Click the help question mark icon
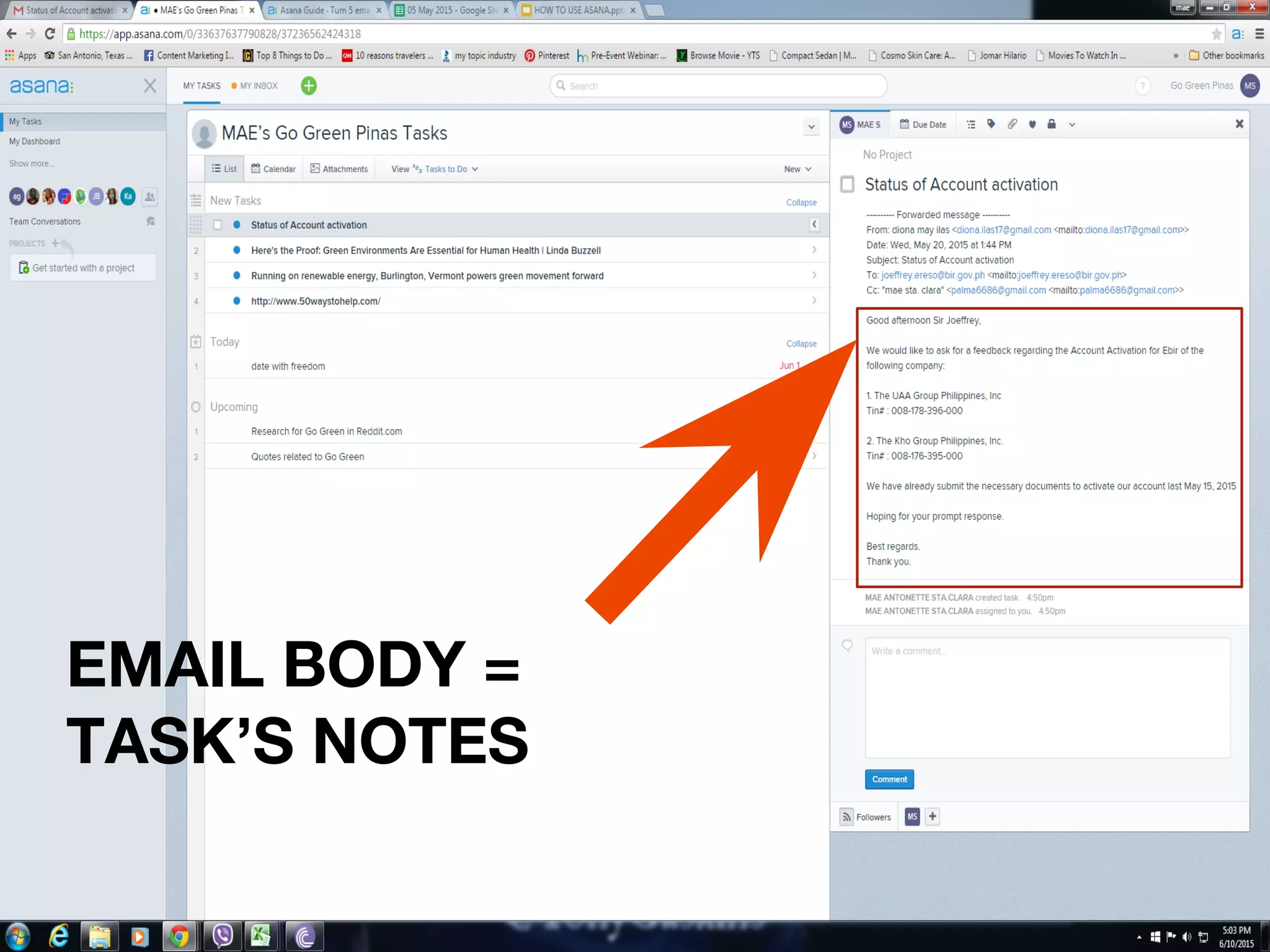 click(1142, 86)
